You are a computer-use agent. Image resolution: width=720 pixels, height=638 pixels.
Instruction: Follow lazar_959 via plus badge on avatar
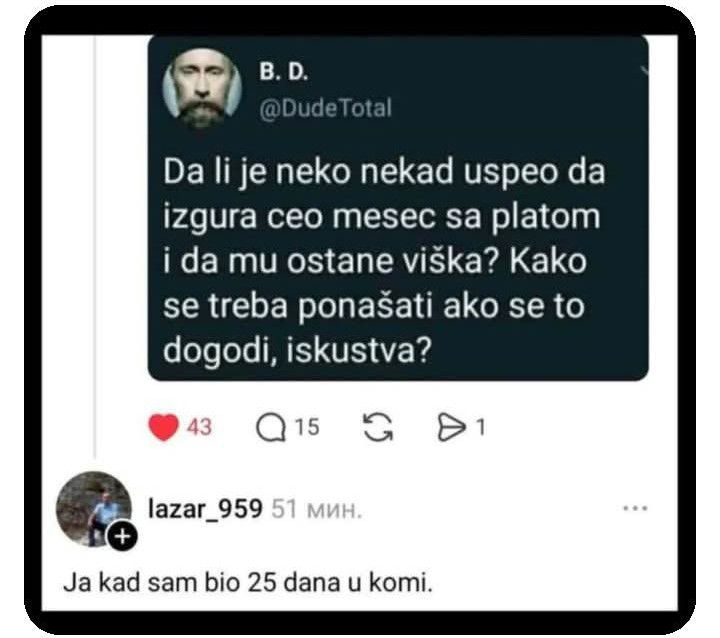122,536
